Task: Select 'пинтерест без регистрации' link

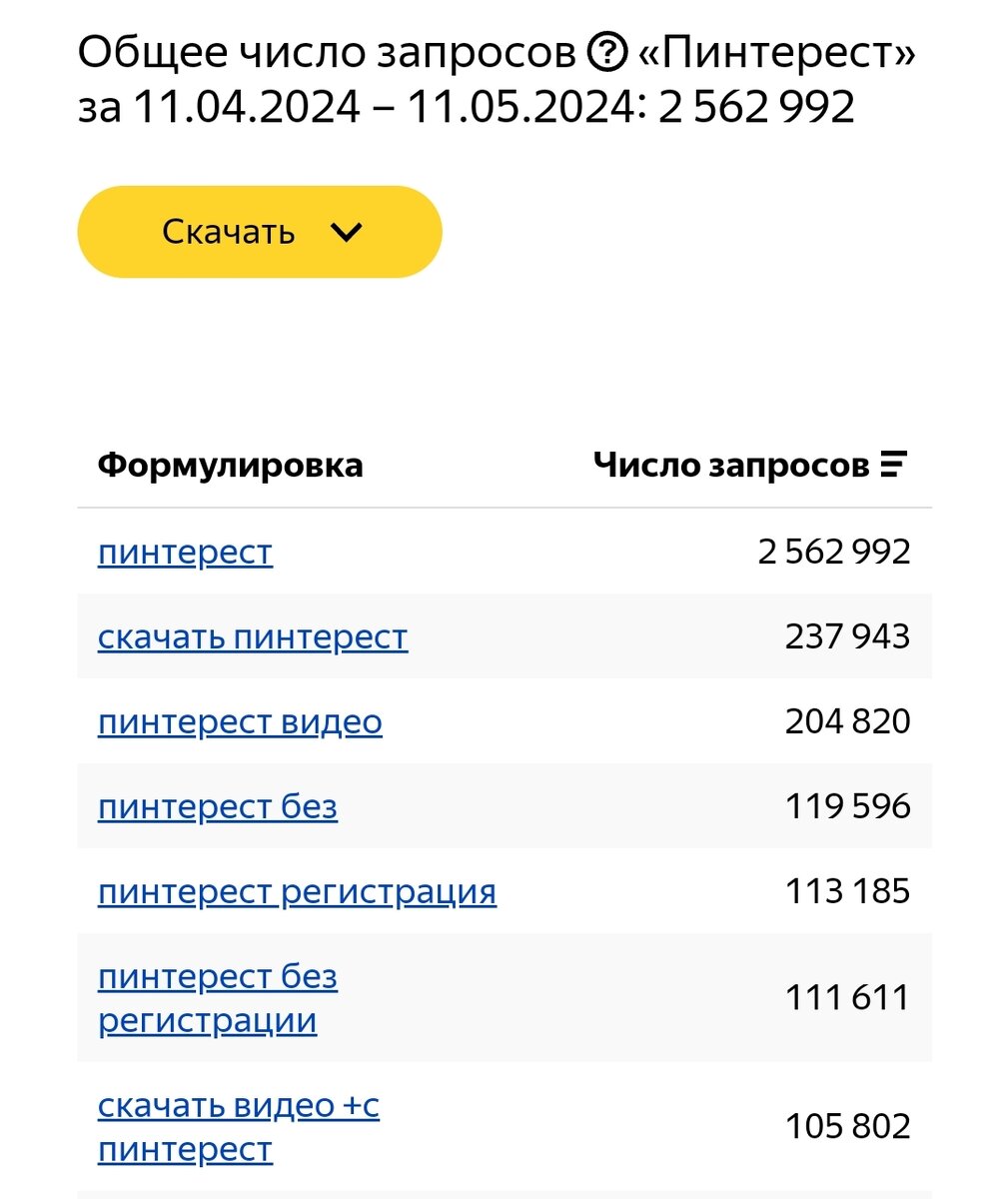Action: [217, 998]
